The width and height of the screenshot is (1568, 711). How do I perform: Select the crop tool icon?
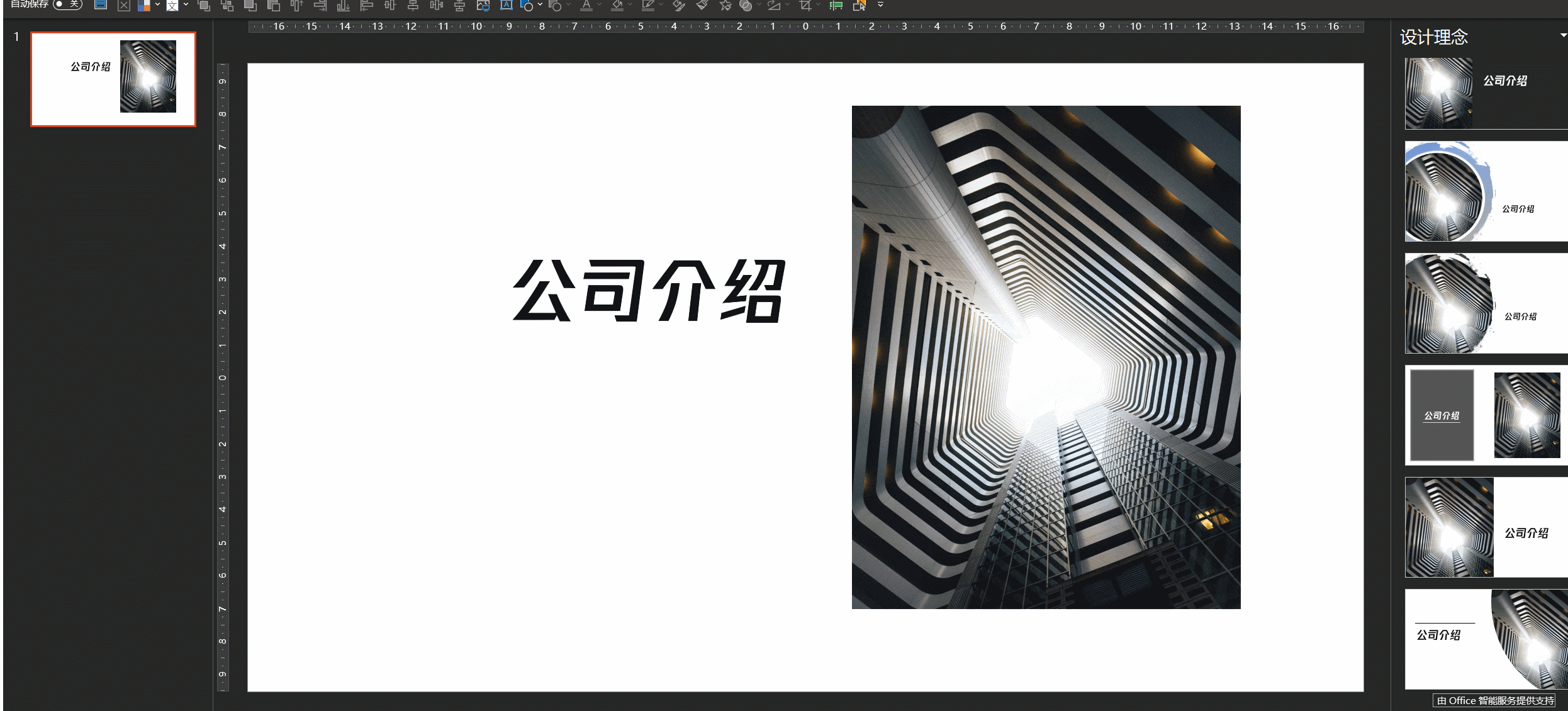805,6
